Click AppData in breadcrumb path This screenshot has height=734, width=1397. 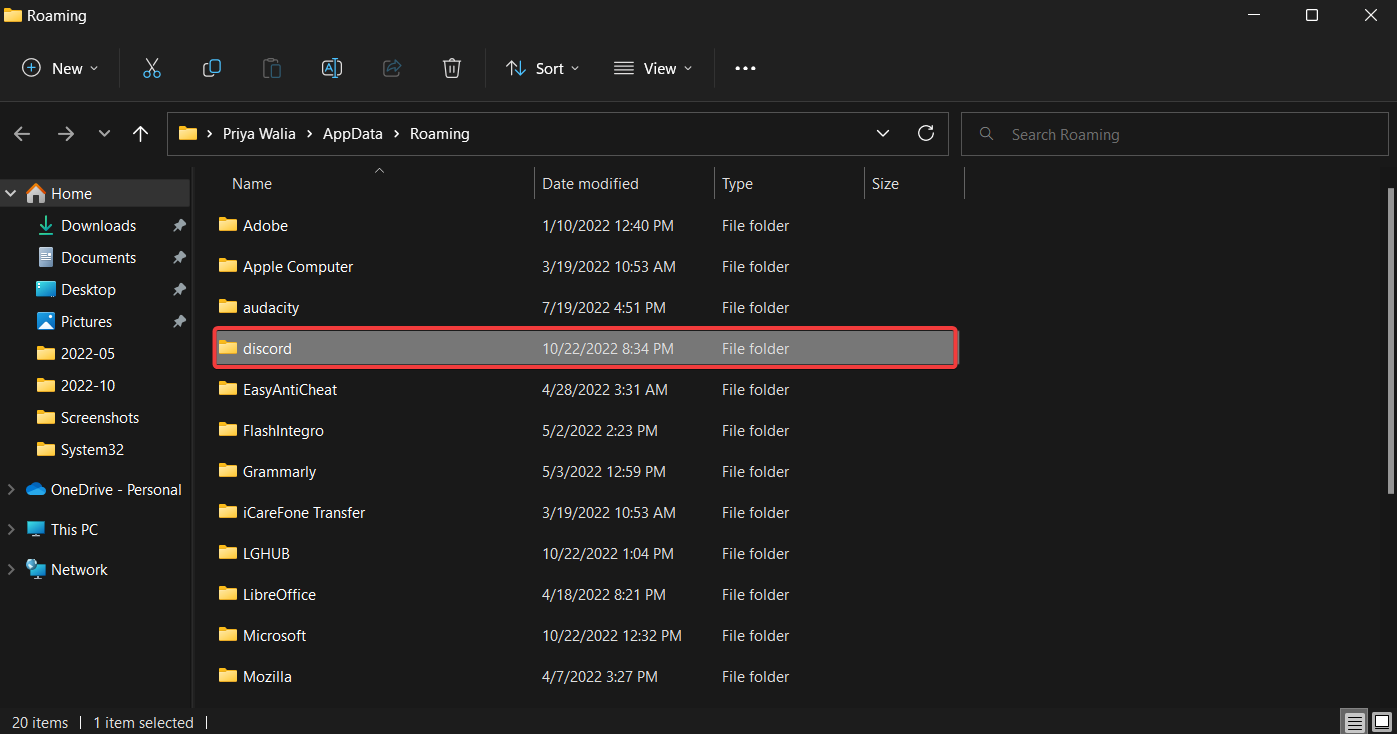click(352, 133)
